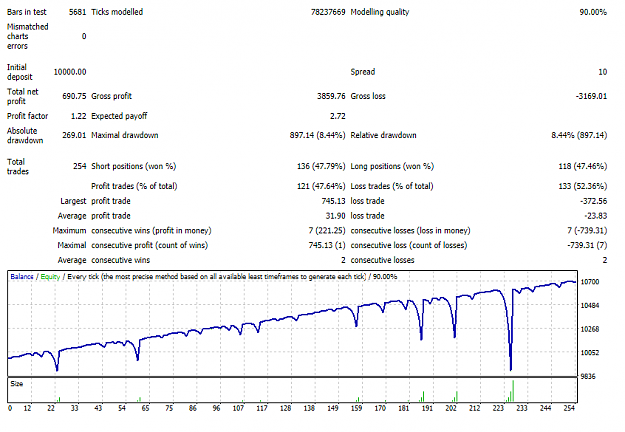The width and height of the screenshot is (625, 432).
Task: Click Relative drawdown value 8.44% (897.14)
Action: 579,135
